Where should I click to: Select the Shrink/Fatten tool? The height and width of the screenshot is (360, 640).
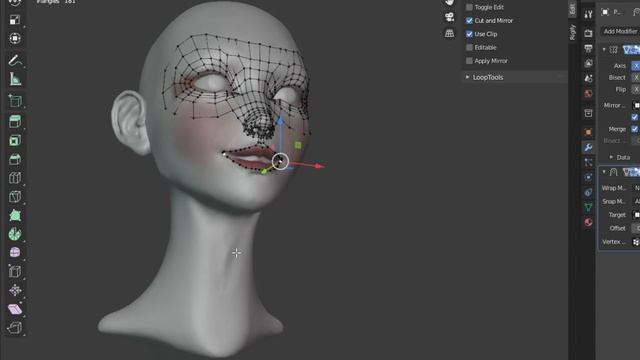pyautogui.click(x=15, y=290)
